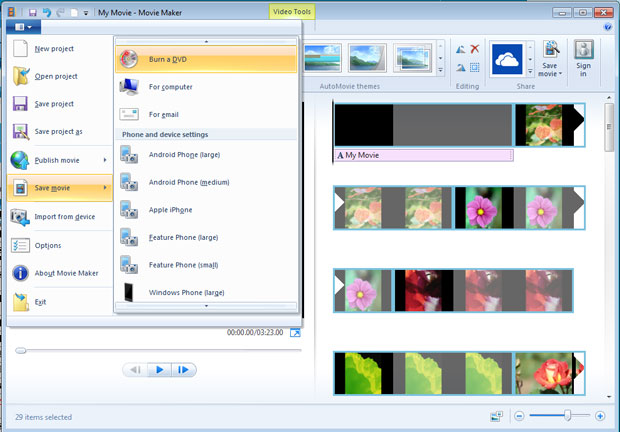620x432 pixels.
Task: Click the rotate left icon
Action: (x=461, y=49)
